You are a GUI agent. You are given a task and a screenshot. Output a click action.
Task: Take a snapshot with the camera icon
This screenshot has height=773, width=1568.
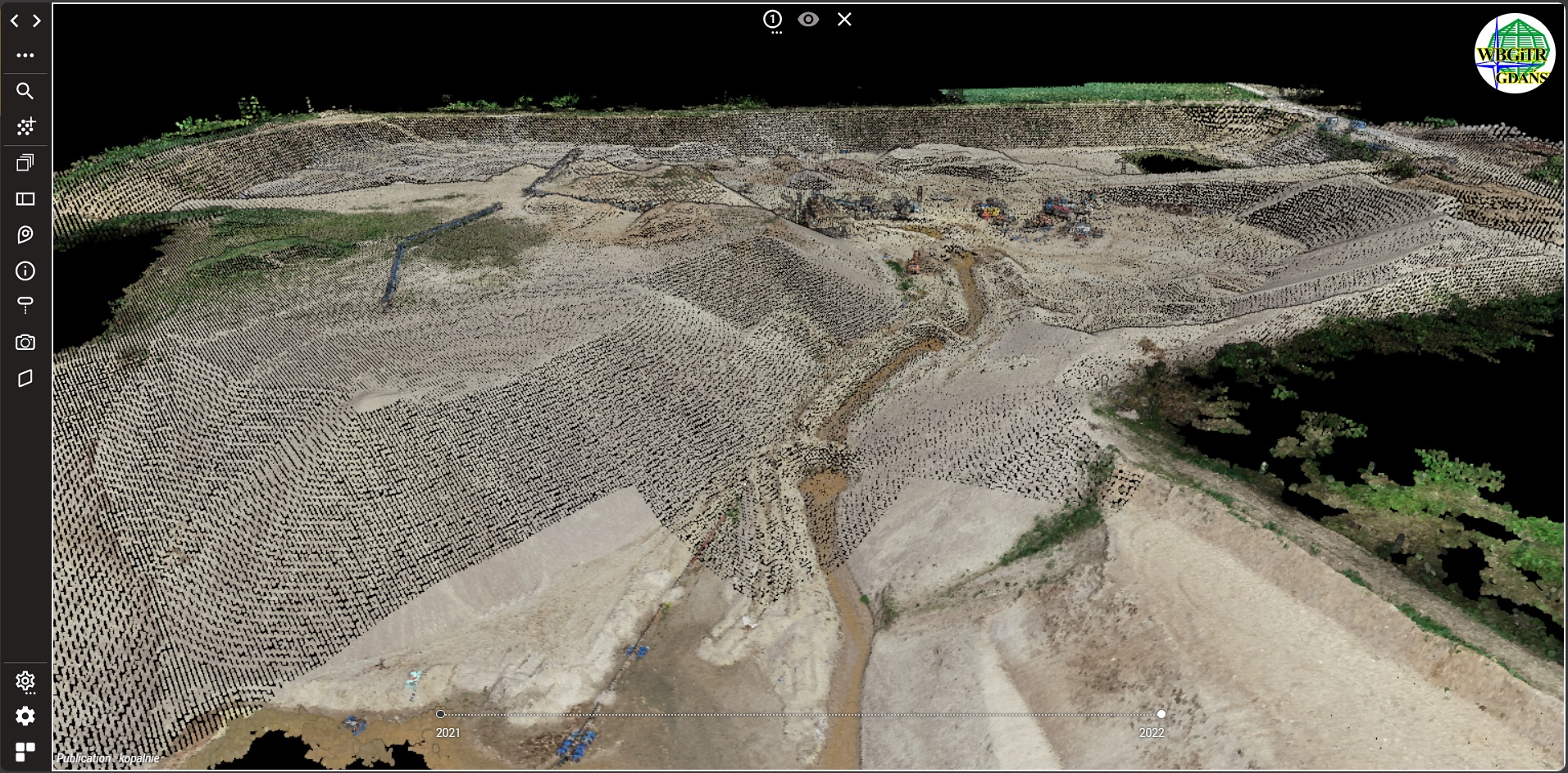click(x=25, y=343)
